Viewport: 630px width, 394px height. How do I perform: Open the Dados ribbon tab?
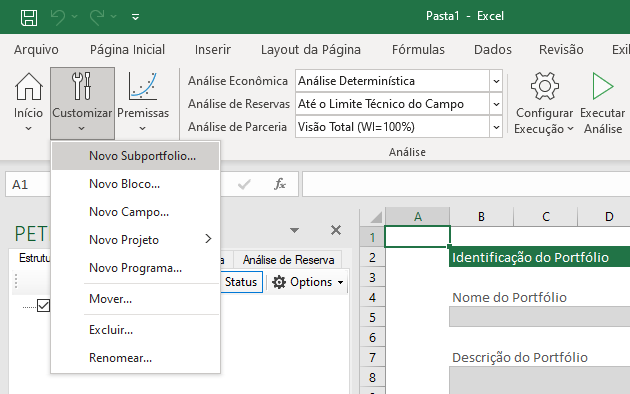(493, 50)
